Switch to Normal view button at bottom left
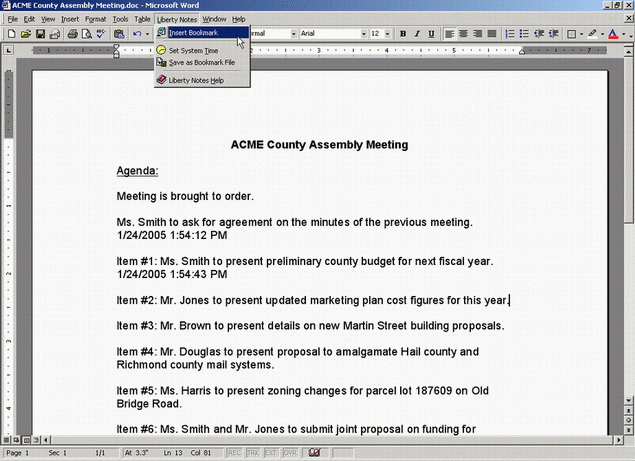Viewport: 635px width, 461px height. 6,440
